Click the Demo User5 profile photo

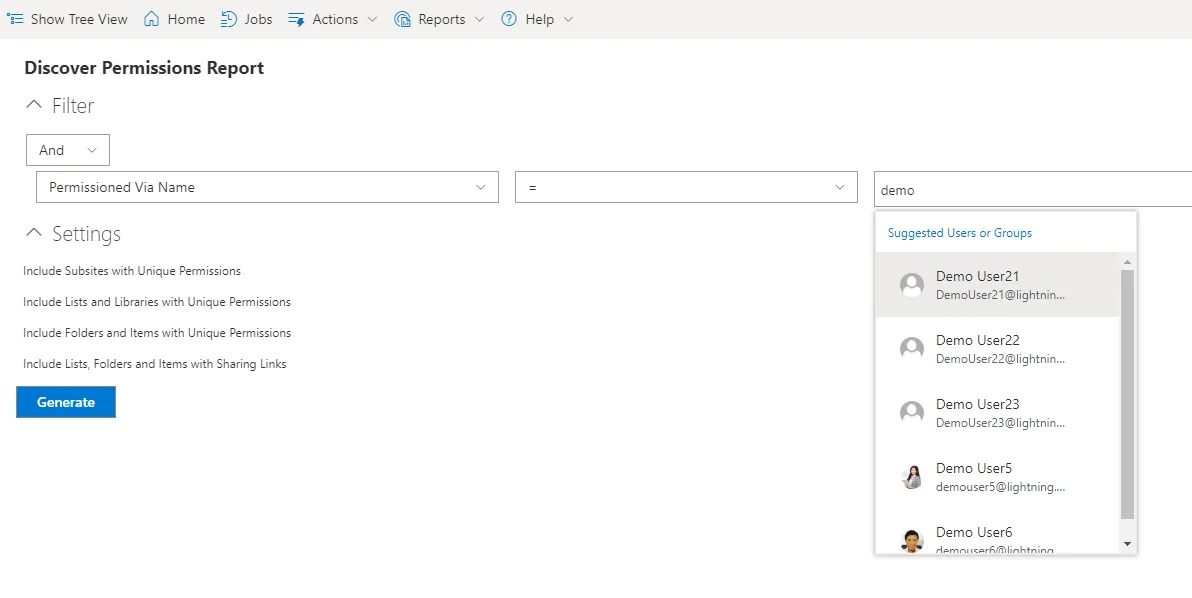911,476
